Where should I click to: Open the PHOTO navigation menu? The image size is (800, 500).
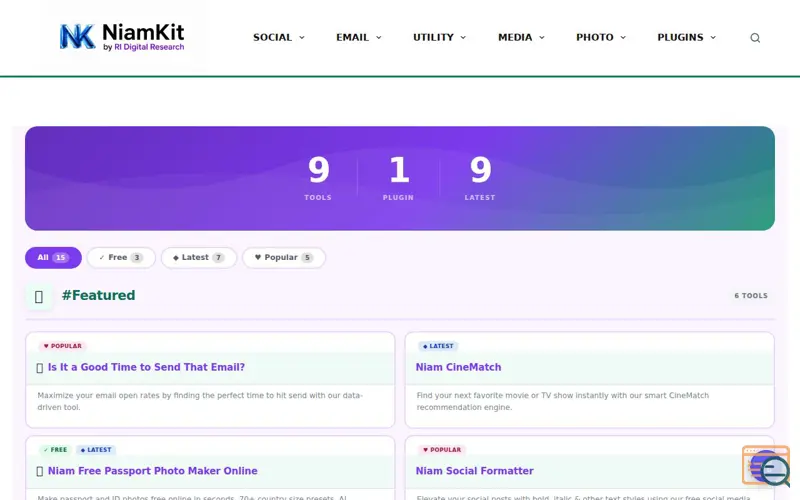pos(594,37)
